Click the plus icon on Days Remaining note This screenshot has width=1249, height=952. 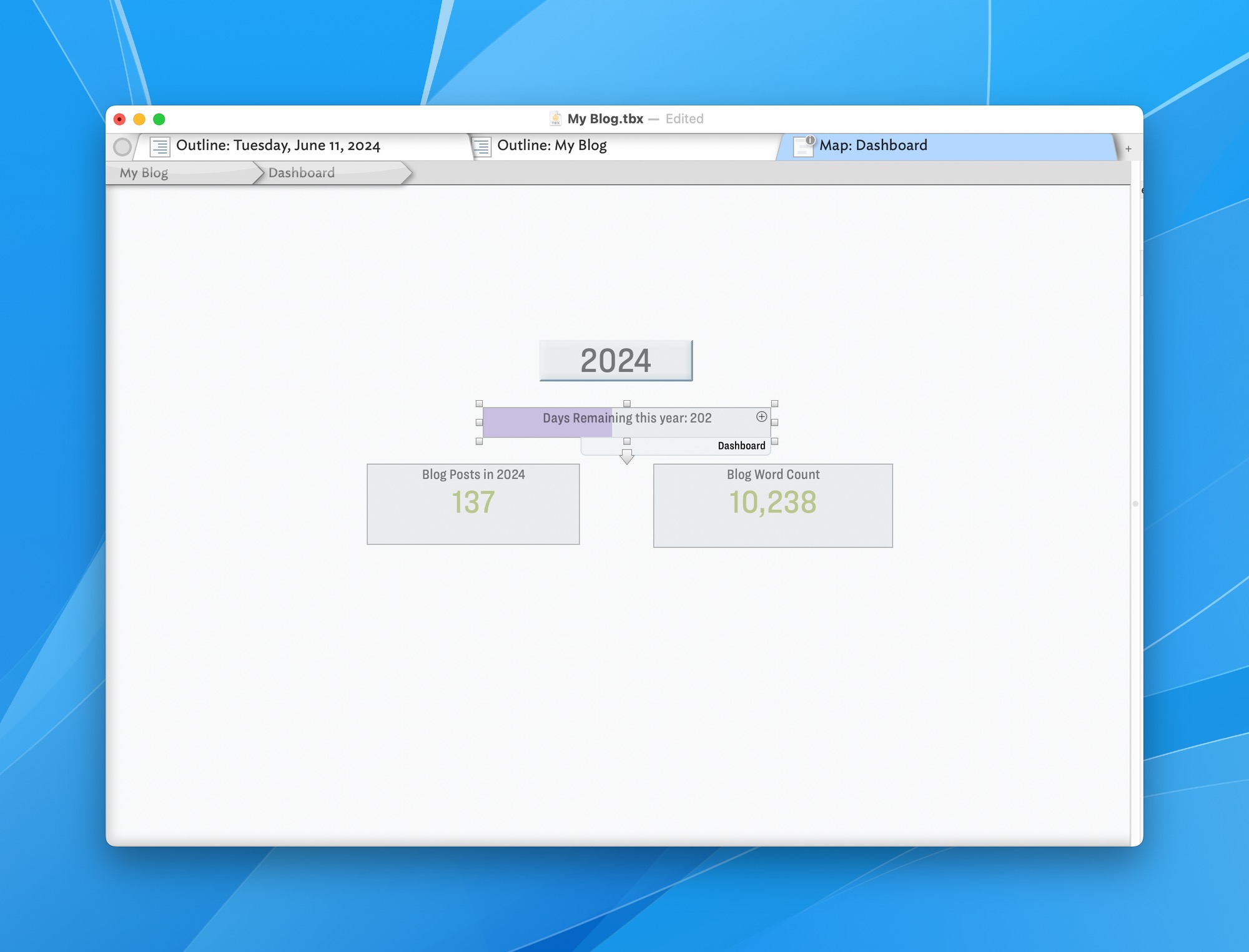(x=761, y=416)
